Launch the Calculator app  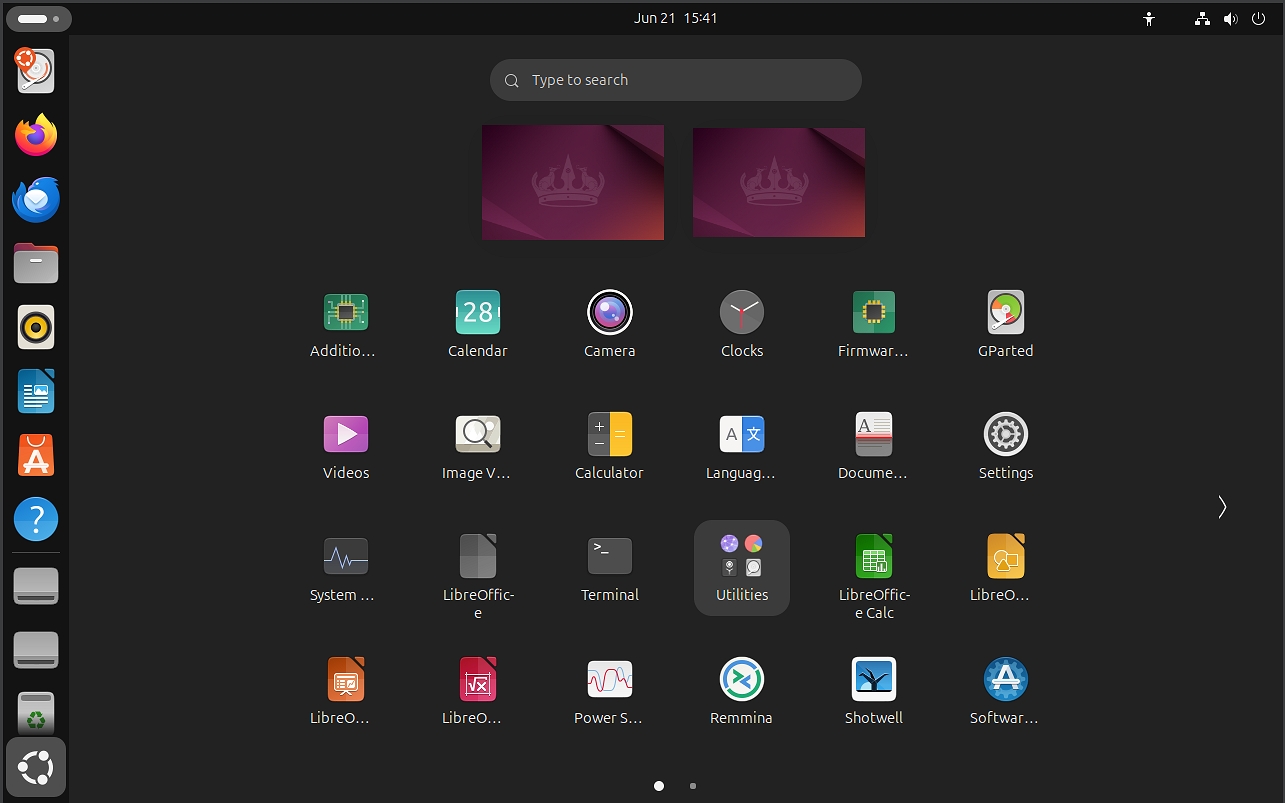pyautogui.click(x=609, y=435)
